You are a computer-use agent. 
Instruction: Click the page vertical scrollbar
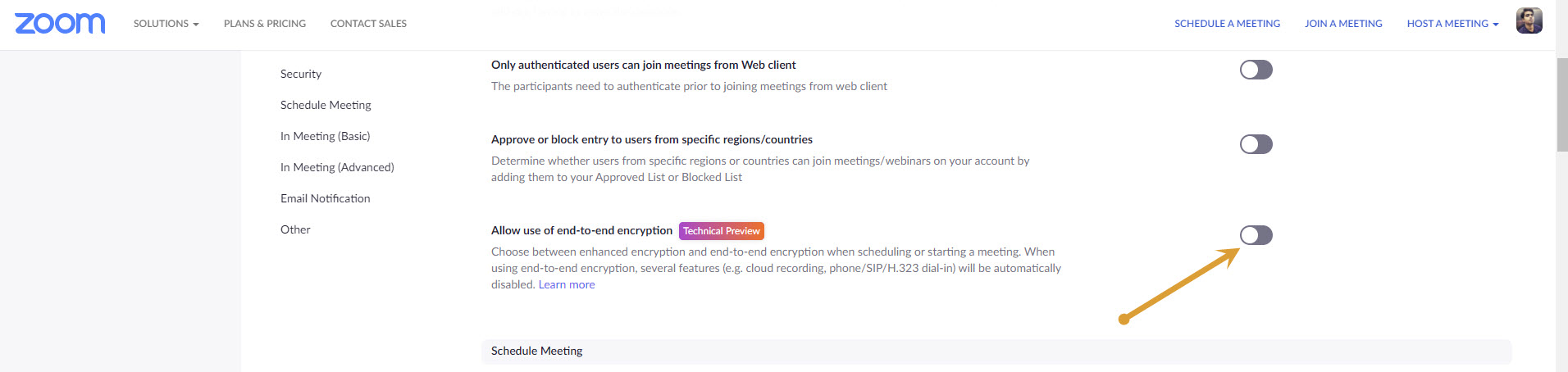click(1561, 107)
